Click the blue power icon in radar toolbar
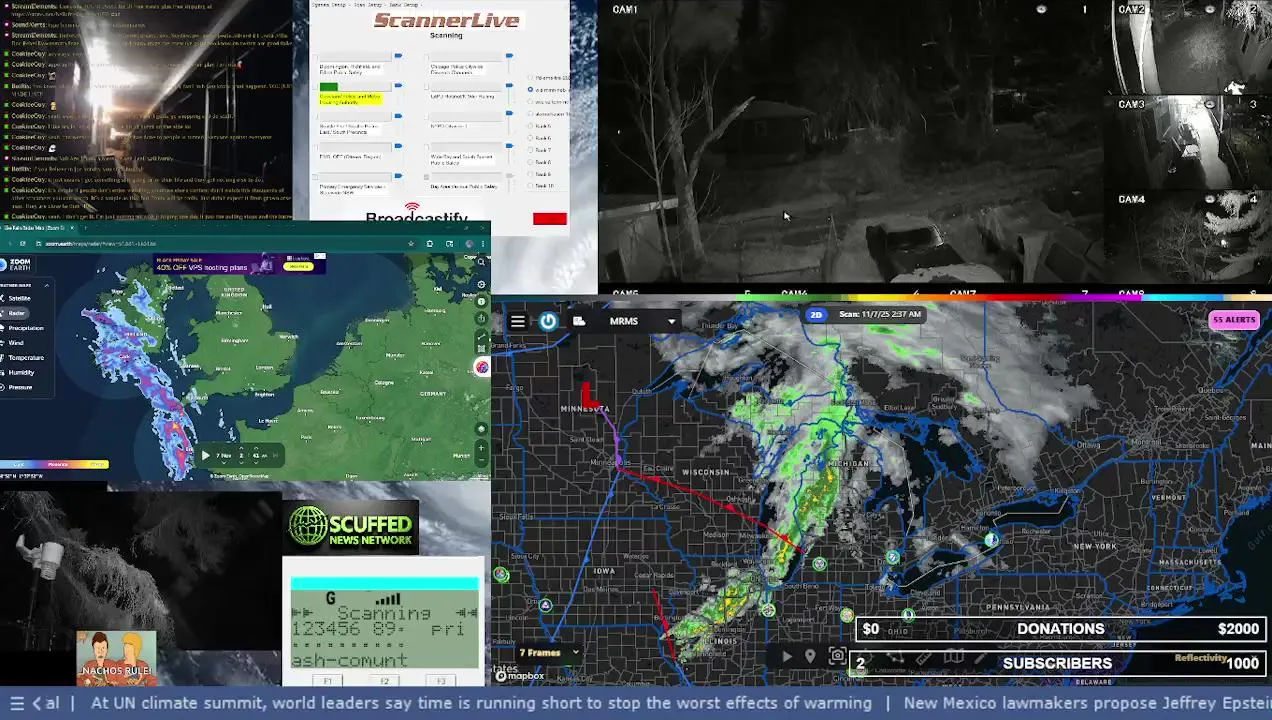 pyautogui.click(x=548, y=321)
